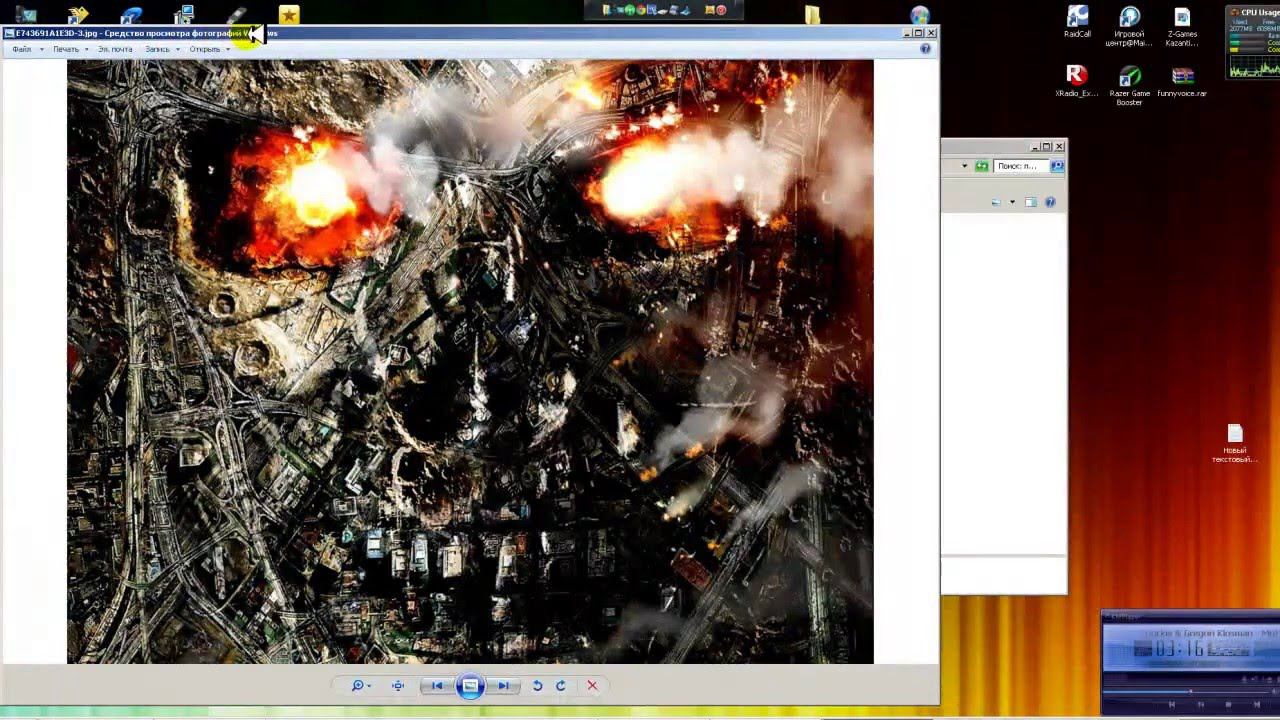Click the displayed skull city photo
Viewport: 1280px width, 720px height.
coord(470,361)
